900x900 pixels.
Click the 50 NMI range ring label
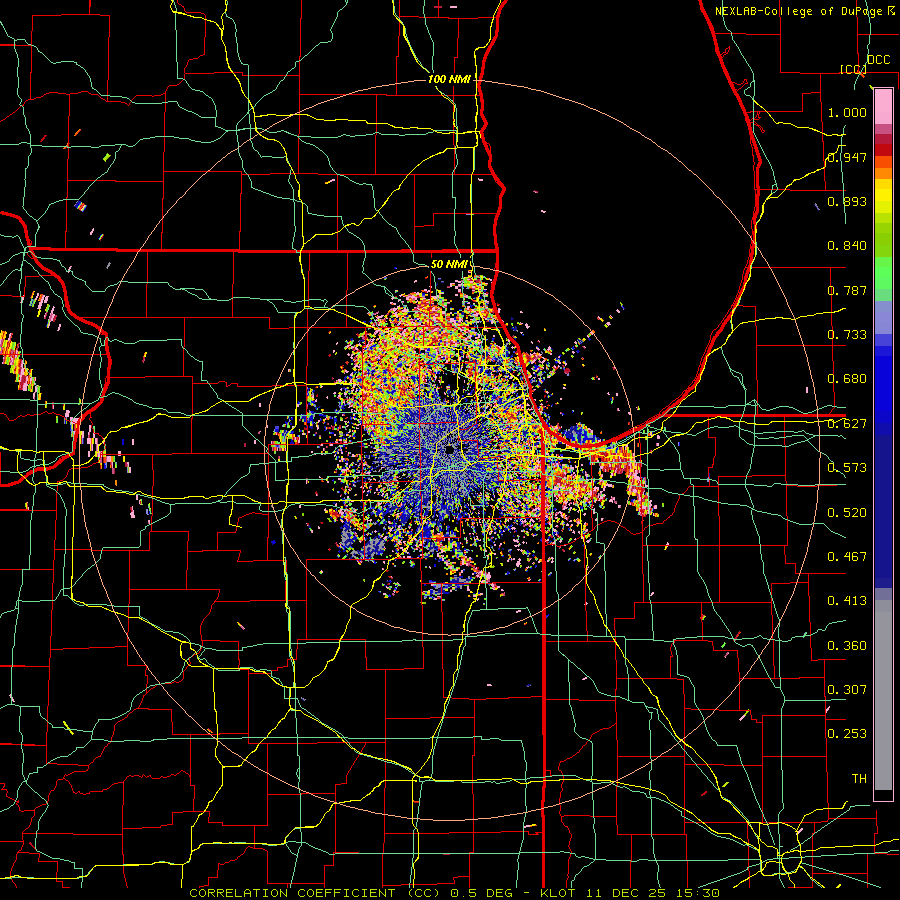[449, 264]
